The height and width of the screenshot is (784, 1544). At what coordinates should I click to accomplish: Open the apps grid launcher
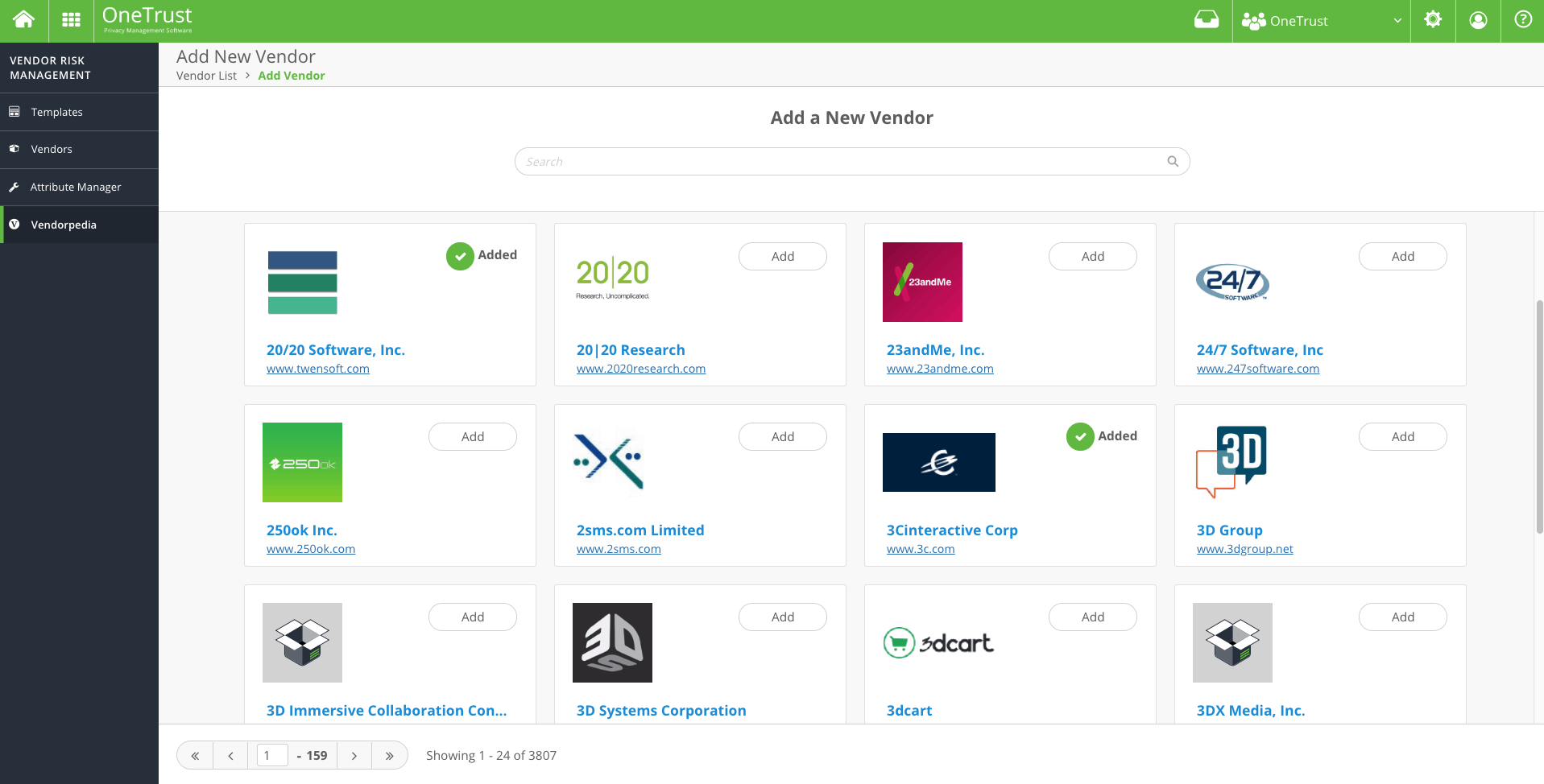(71, 20)
